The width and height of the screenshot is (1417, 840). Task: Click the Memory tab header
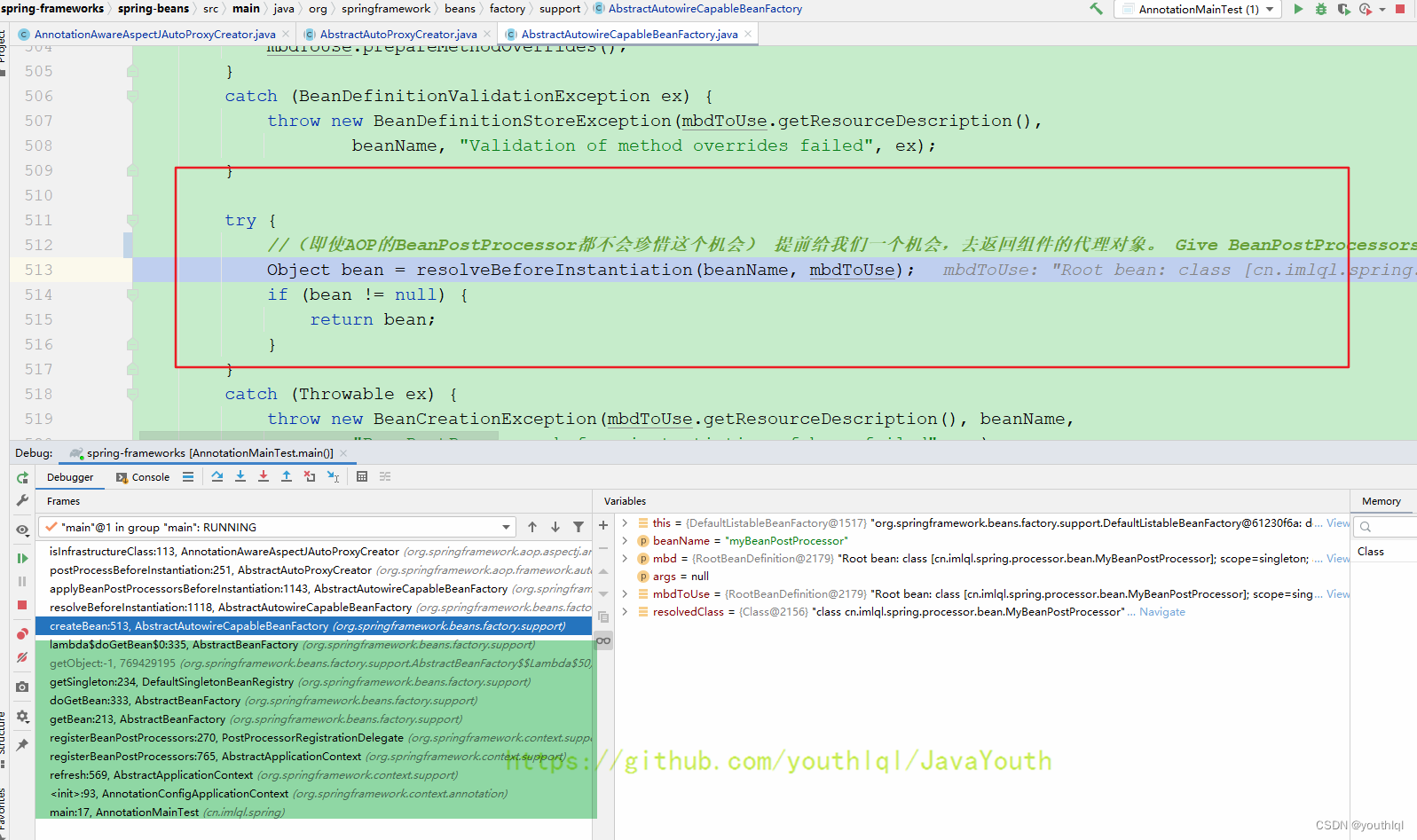1381,501
